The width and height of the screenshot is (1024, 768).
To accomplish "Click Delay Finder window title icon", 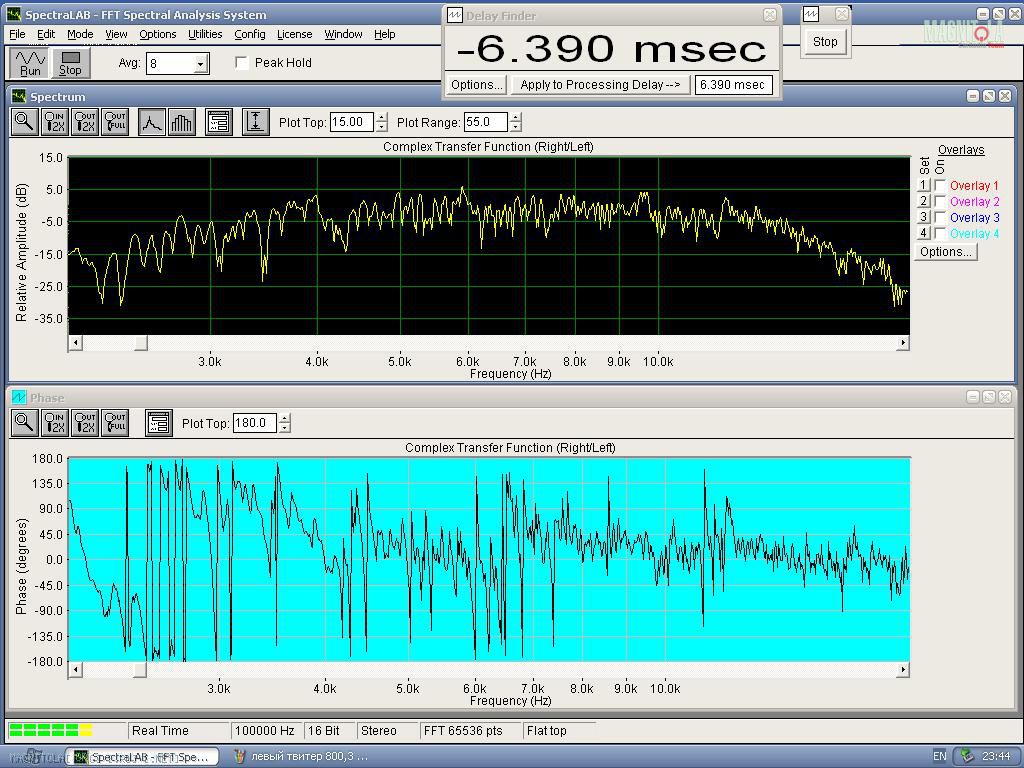I will (455, 16).
